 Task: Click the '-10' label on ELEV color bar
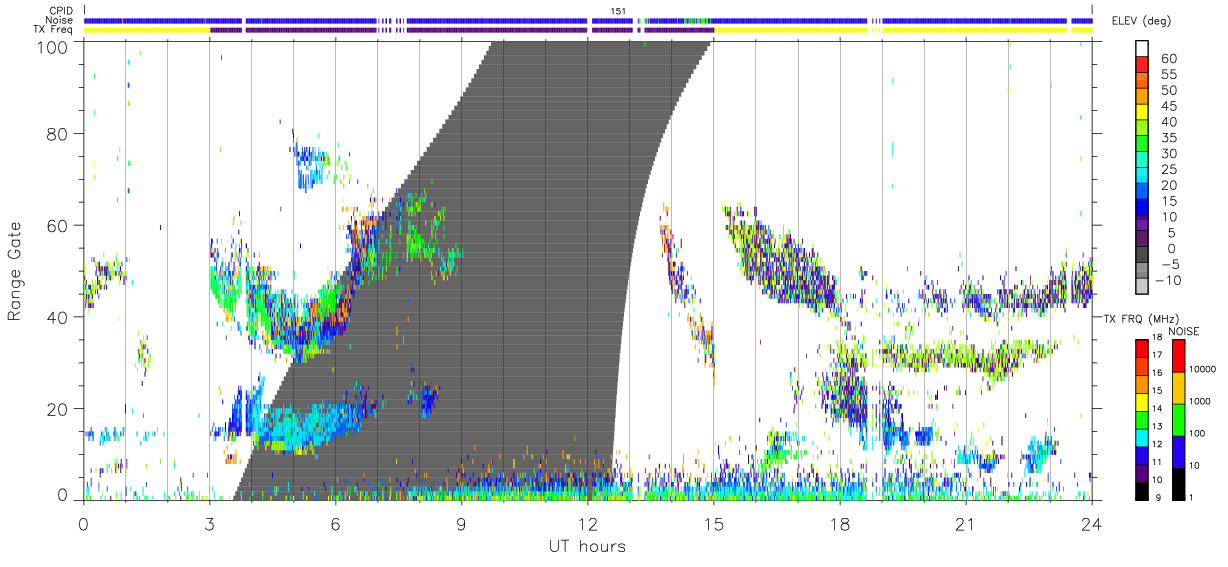click(1168, 280)
